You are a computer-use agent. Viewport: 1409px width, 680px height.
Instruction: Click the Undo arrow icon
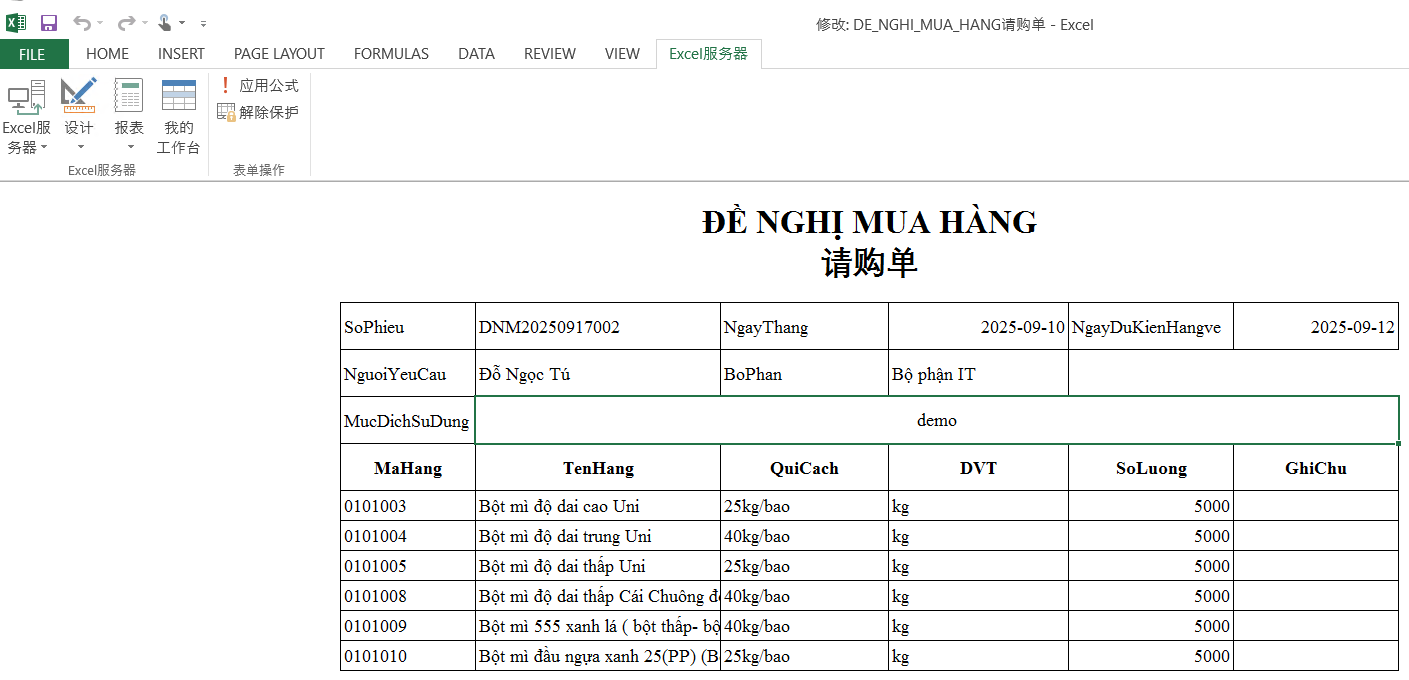coord(82,23)
